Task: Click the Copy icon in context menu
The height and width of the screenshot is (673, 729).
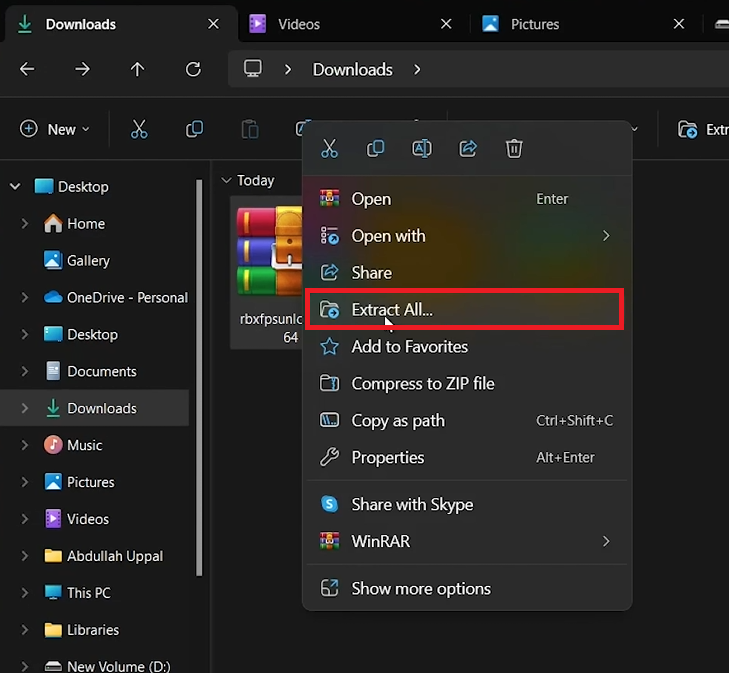Action: point(375,149)
